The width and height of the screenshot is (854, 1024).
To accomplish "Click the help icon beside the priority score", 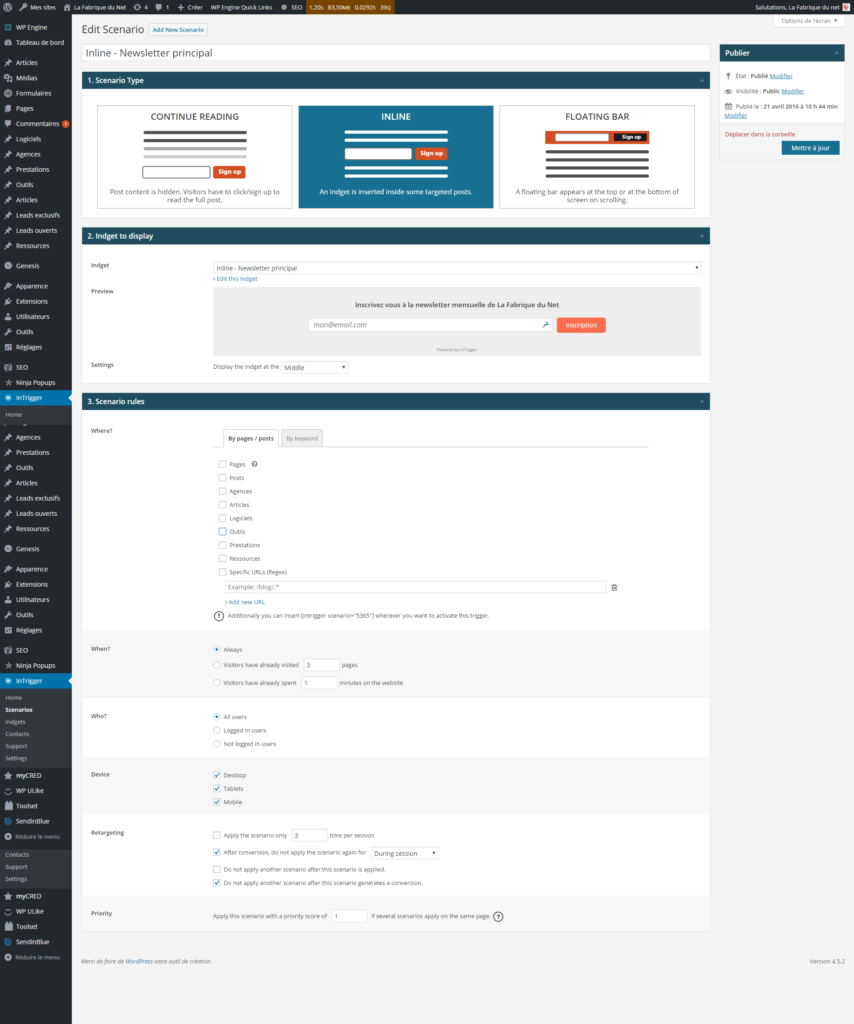I will tap(498, 916).
